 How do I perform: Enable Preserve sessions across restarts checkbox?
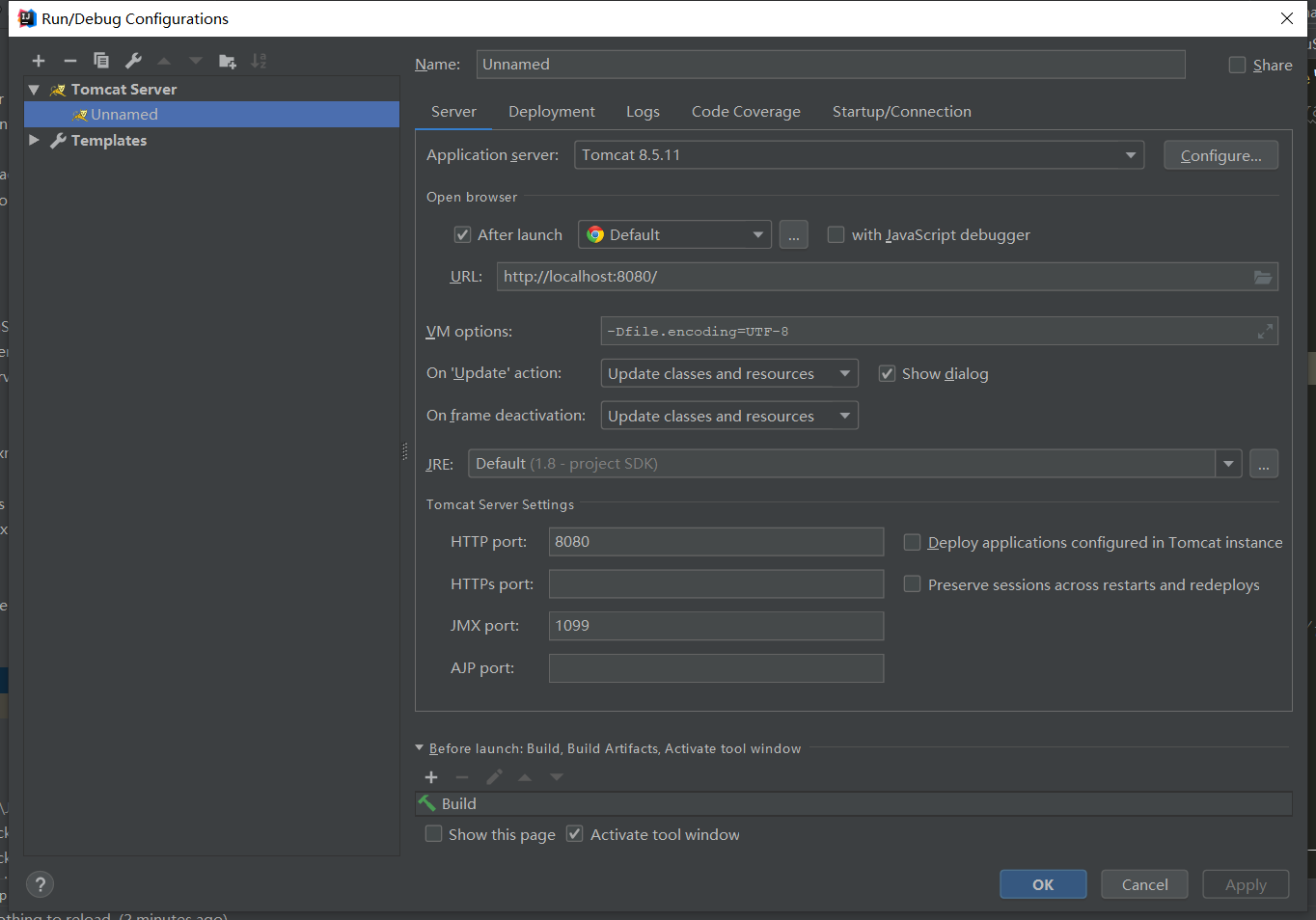[x=912, y=583]
